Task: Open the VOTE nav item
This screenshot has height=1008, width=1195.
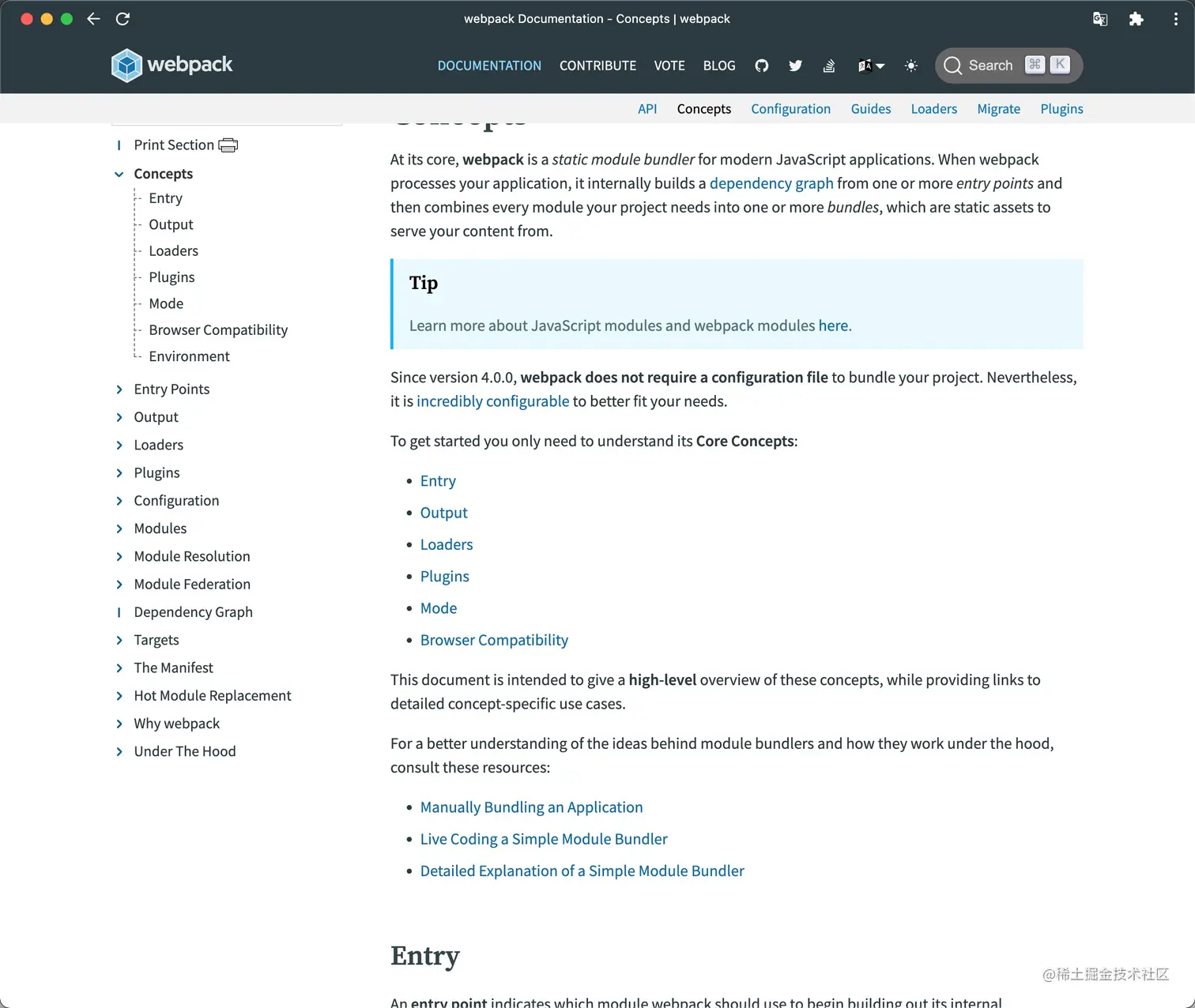Action: pyautogui.click(x=669, y=66)
